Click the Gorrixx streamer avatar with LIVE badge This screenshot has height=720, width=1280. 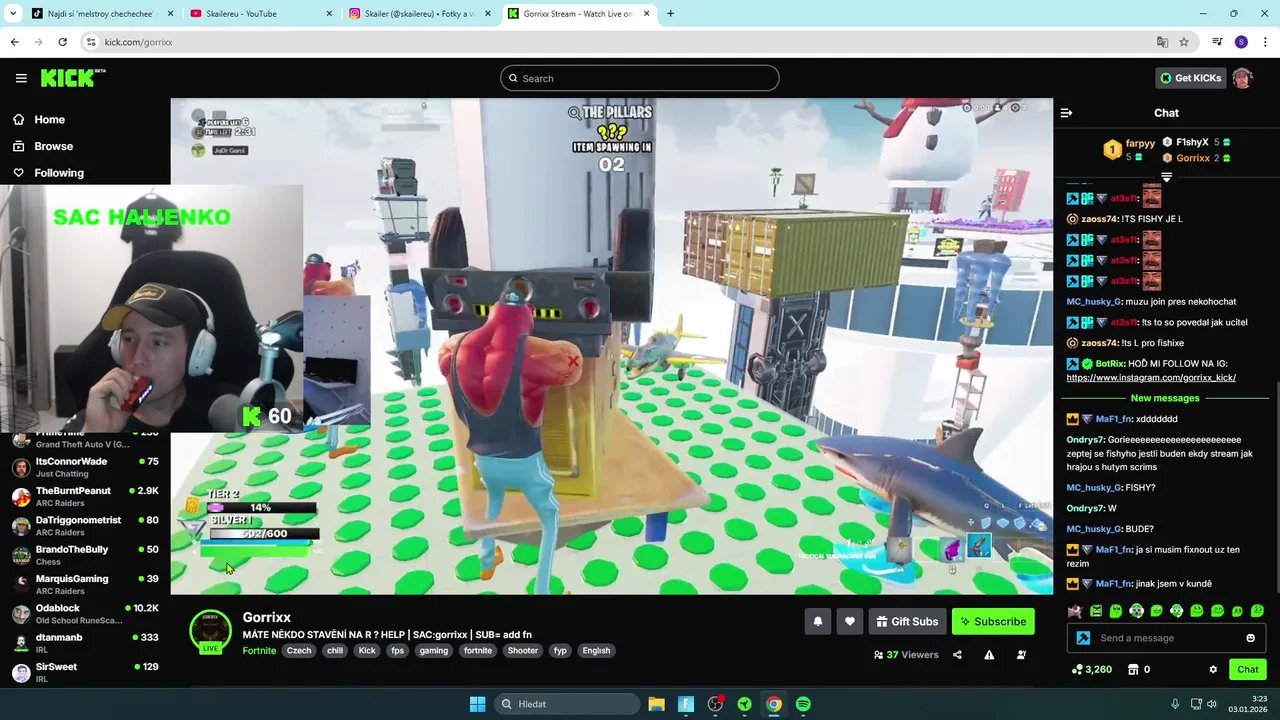(210, 632)
